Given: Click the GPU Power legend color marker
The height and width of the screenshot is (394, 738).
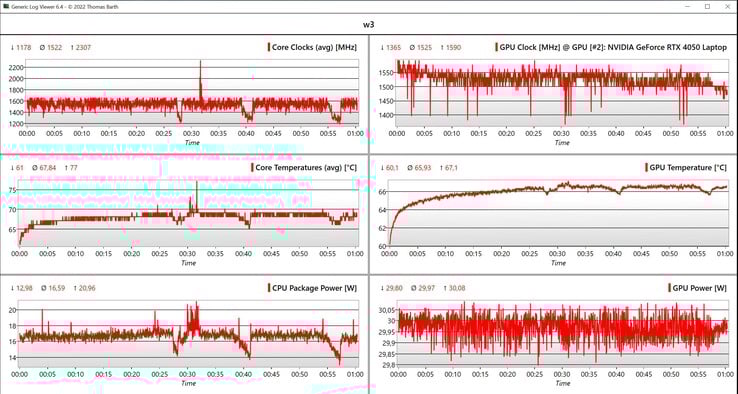Looking at the screenshot, I should (x=669, y=288).
